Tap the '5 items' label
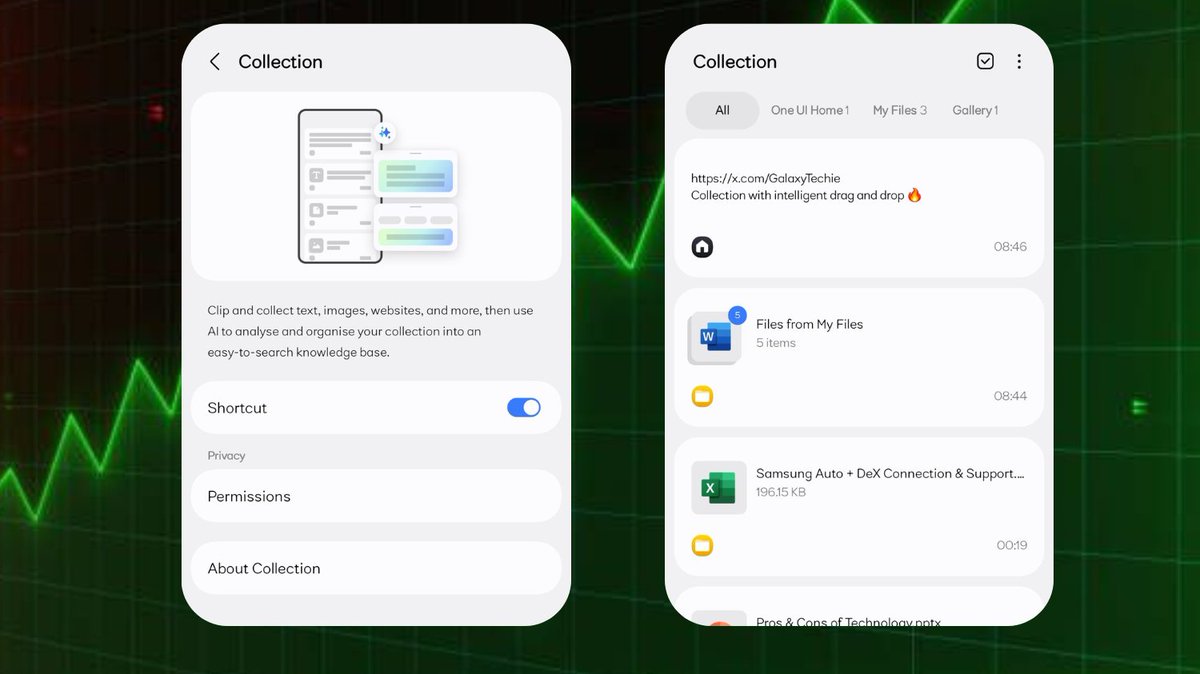 (x=776, y=343)
